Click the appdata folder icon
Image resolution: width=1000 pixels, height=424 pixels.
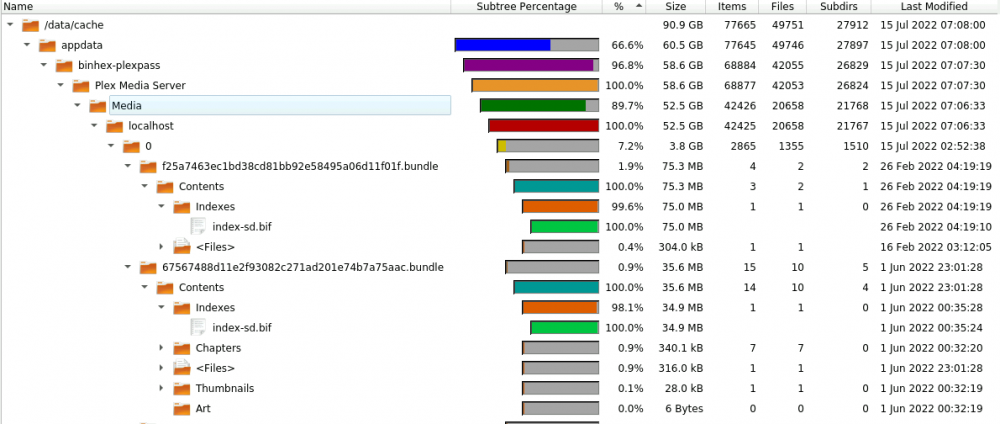47,45
